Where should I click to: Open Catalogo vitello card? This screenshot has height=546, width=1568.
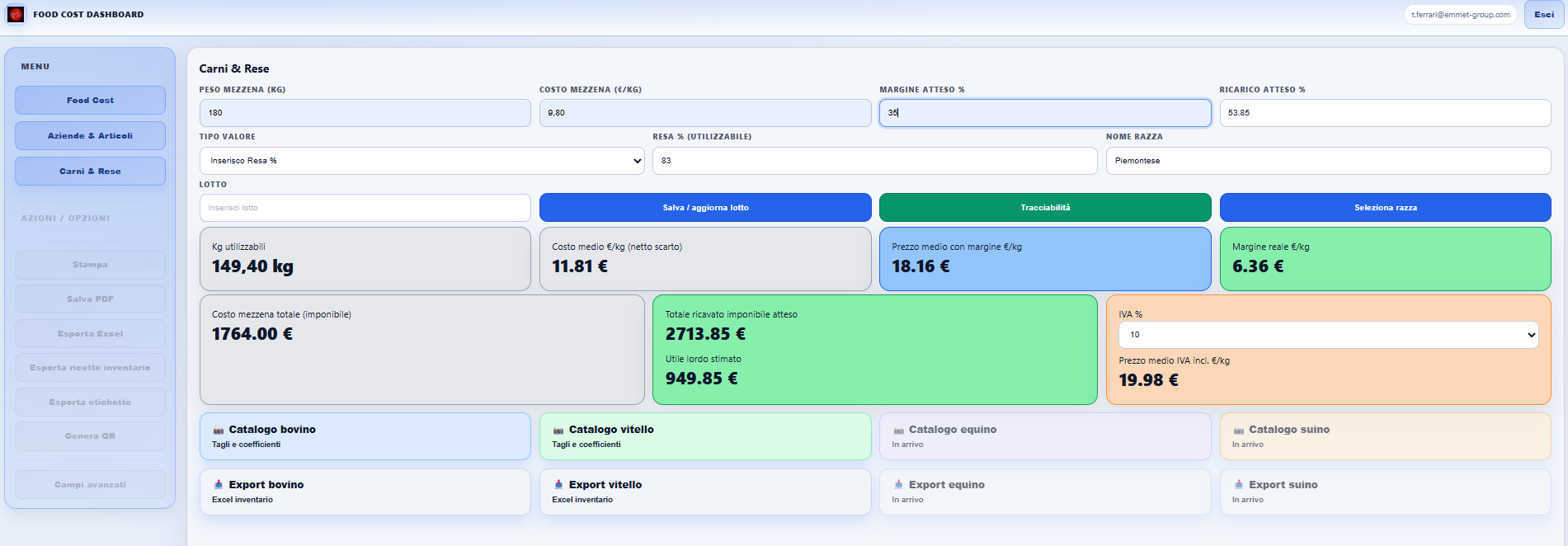tap(705, 436)
